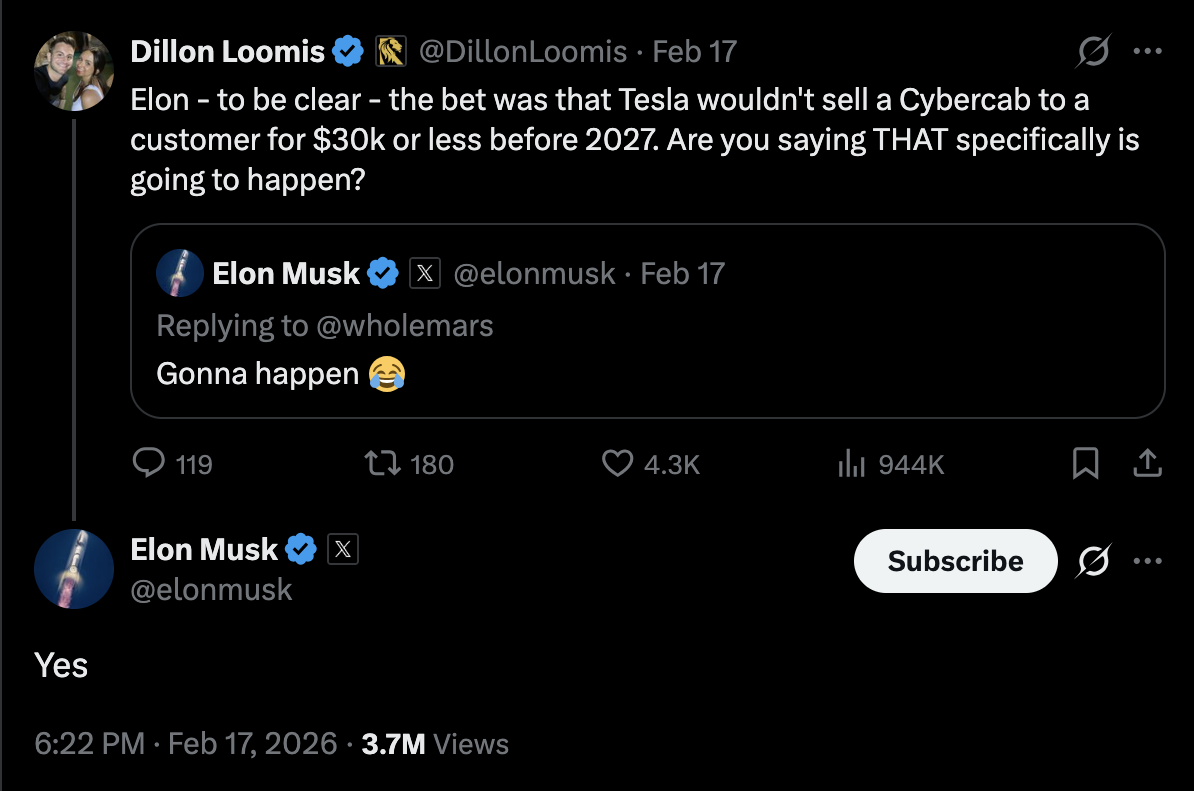The width and height of the screenshot is (1194, 791).
Task: Click Dillon Loomis's blue verified badge
Action: click(347, 50)
